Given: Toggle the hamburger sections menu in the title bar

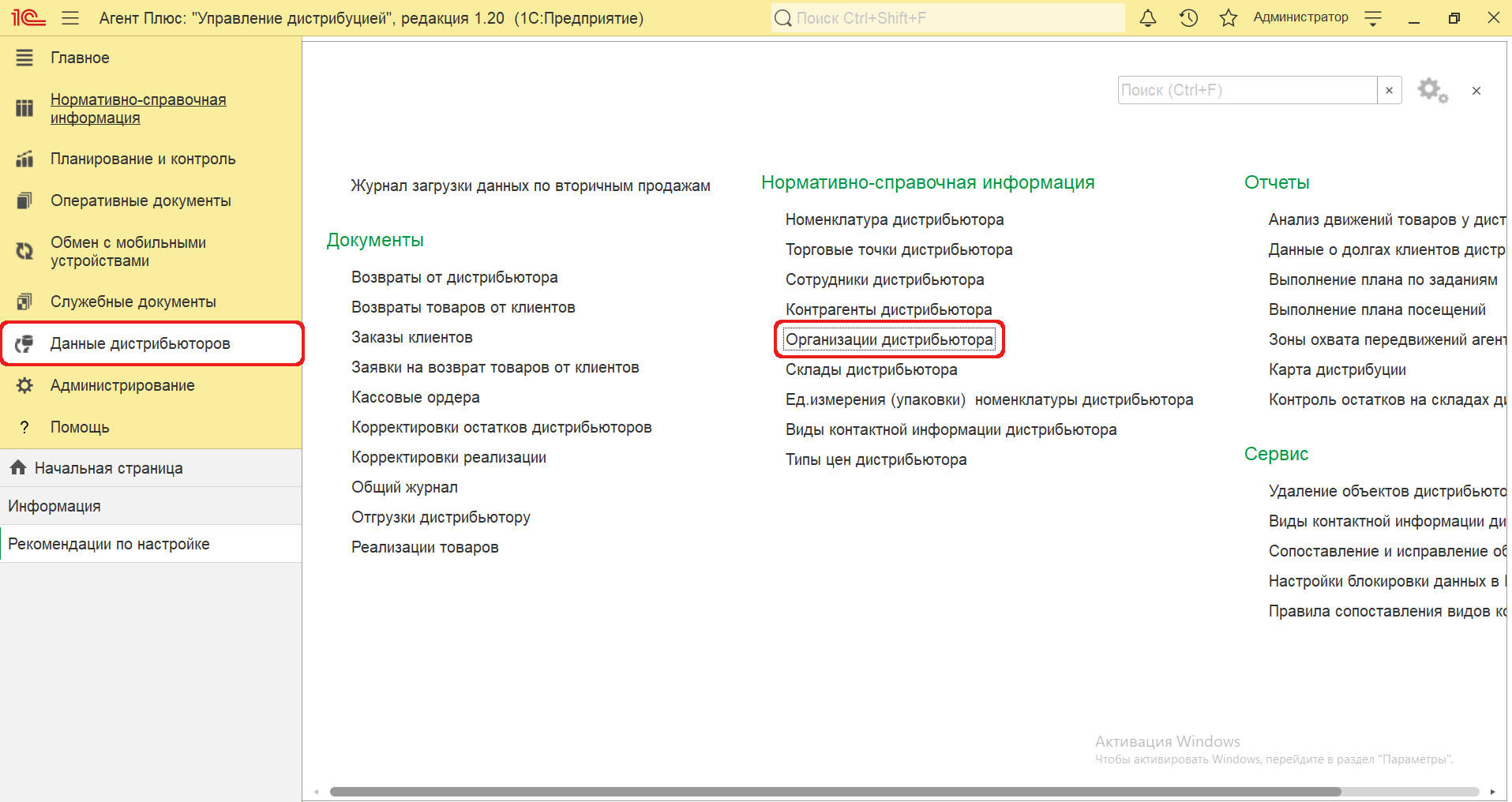Looking at the screenshot, I should pyautogui.click(x=70, y=17).
